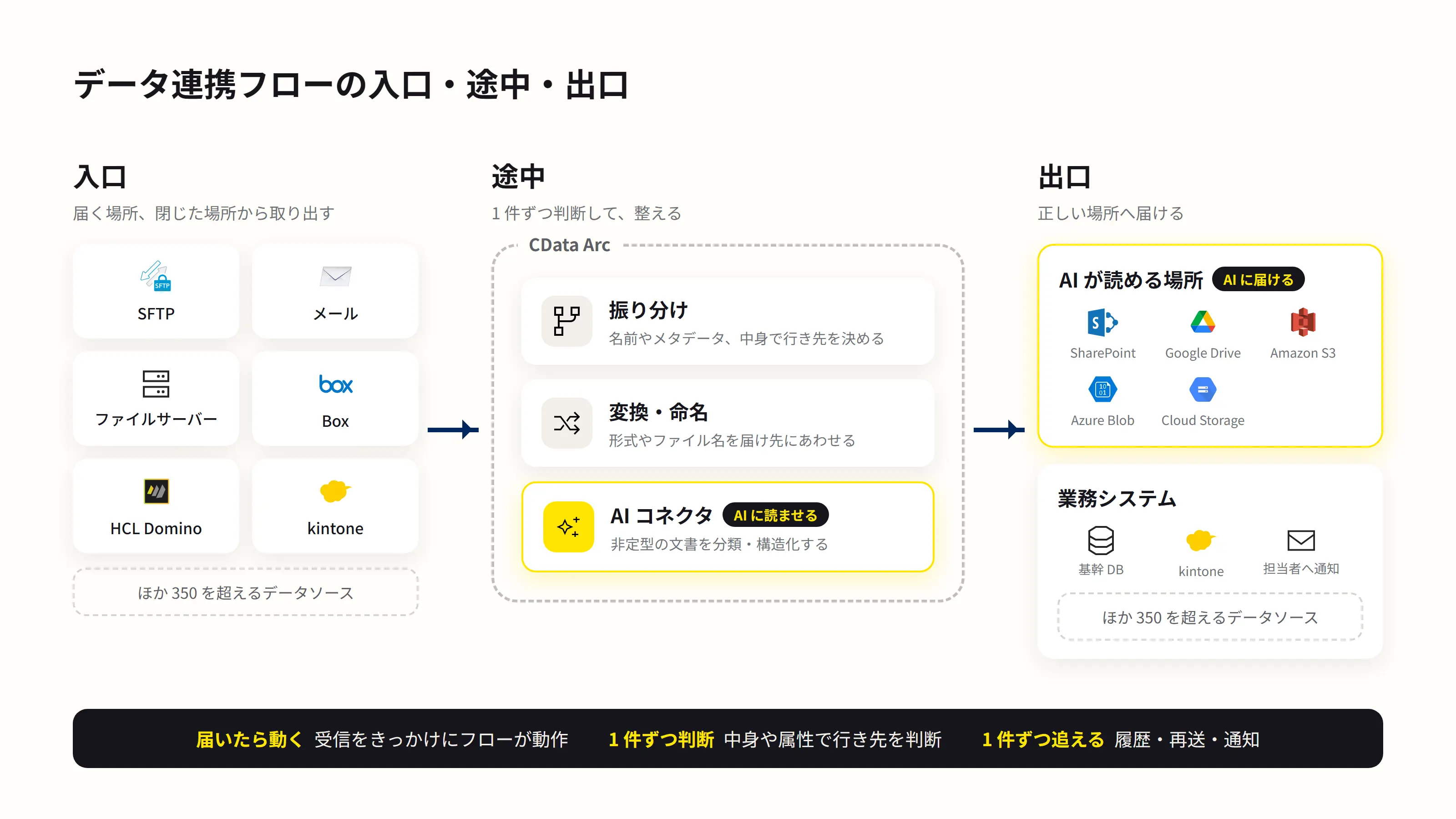Click the Cloud Storage icon
Image resolution: width=1456 pixels, height=819 pixels.
point(1202,389)
